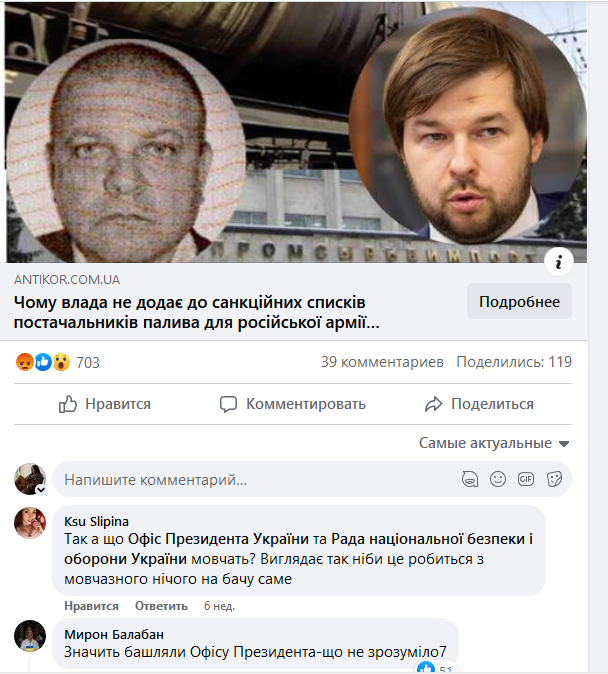Expand the Самые актуальные comment sorting dropdown
This screenshot has width=608, height=674.
[x=494, y=443]
